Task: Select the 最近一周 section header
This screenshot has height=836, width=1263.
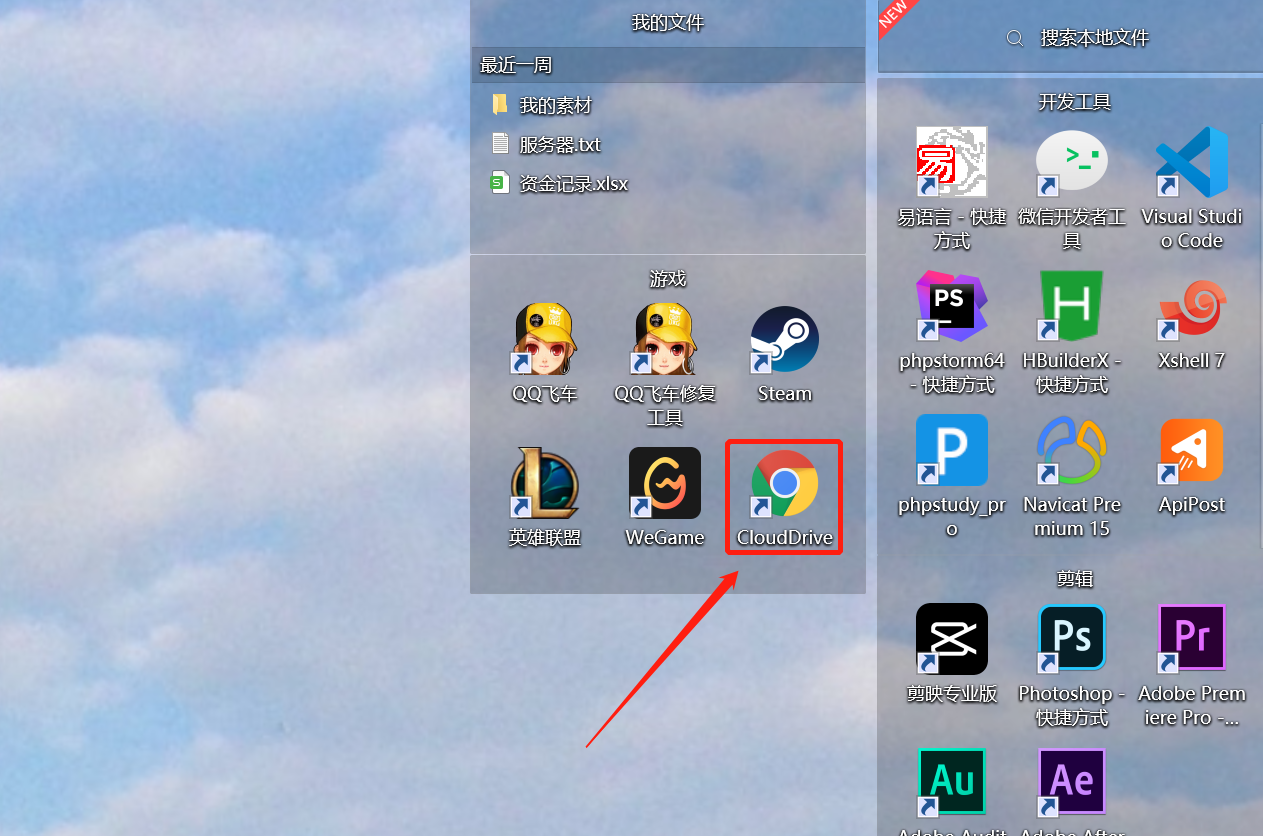Action: tap(668, 65)
